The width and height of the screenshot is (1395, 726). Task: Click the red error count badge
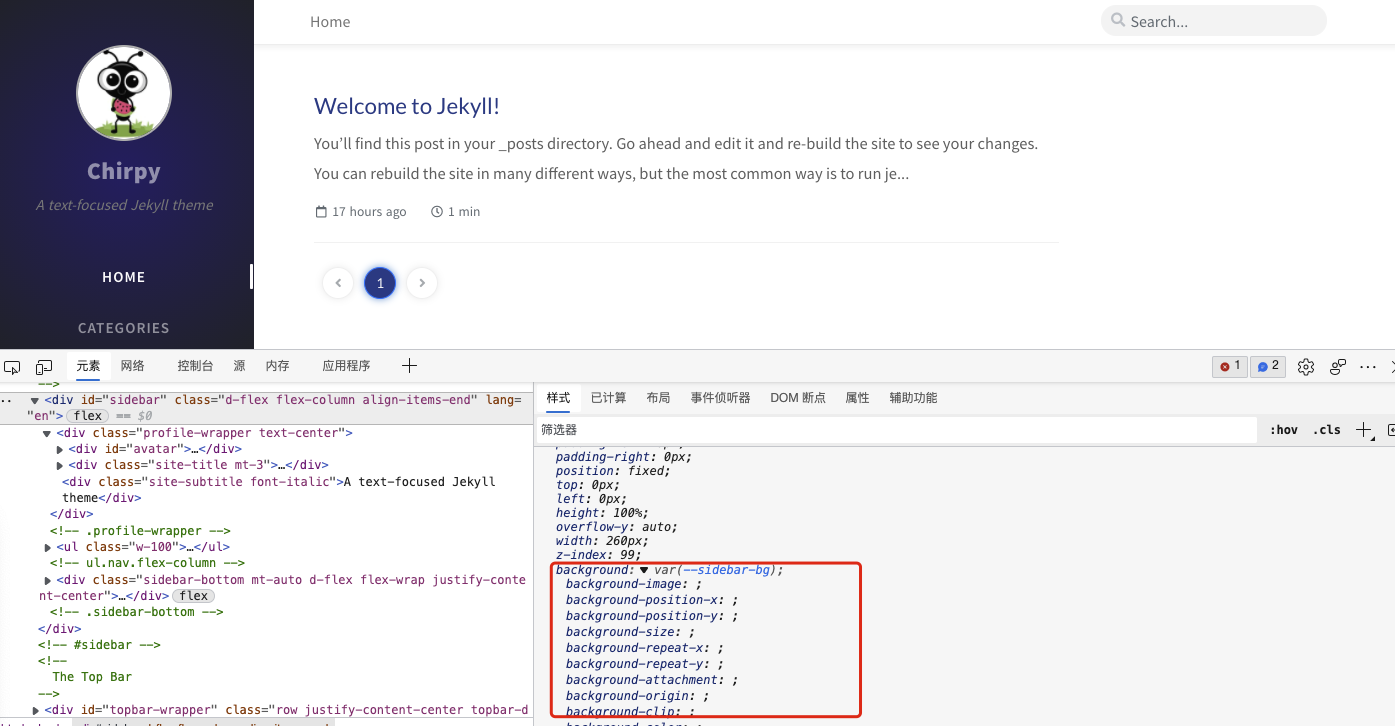(1229, 367)
